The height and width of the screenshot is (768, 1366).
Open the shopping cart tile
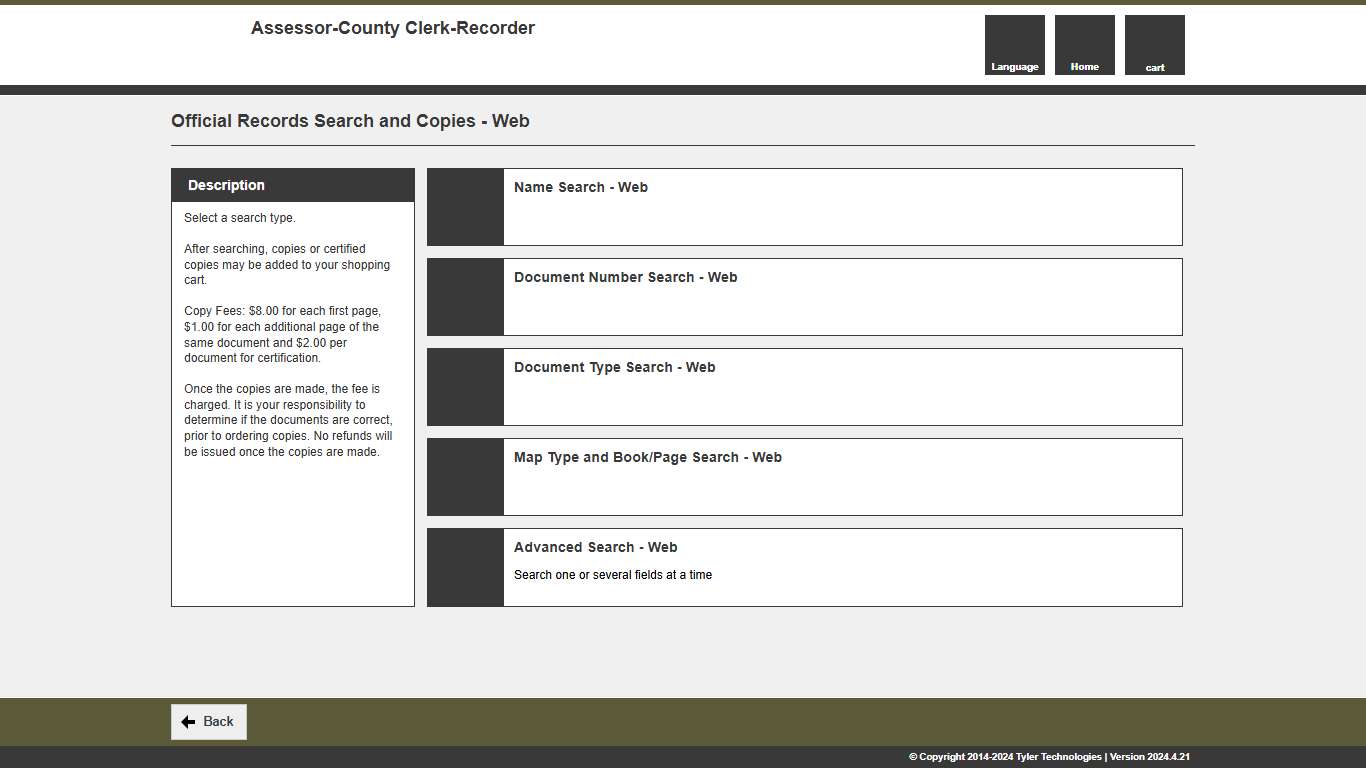pyautogui.click(x=1154, y=45)
